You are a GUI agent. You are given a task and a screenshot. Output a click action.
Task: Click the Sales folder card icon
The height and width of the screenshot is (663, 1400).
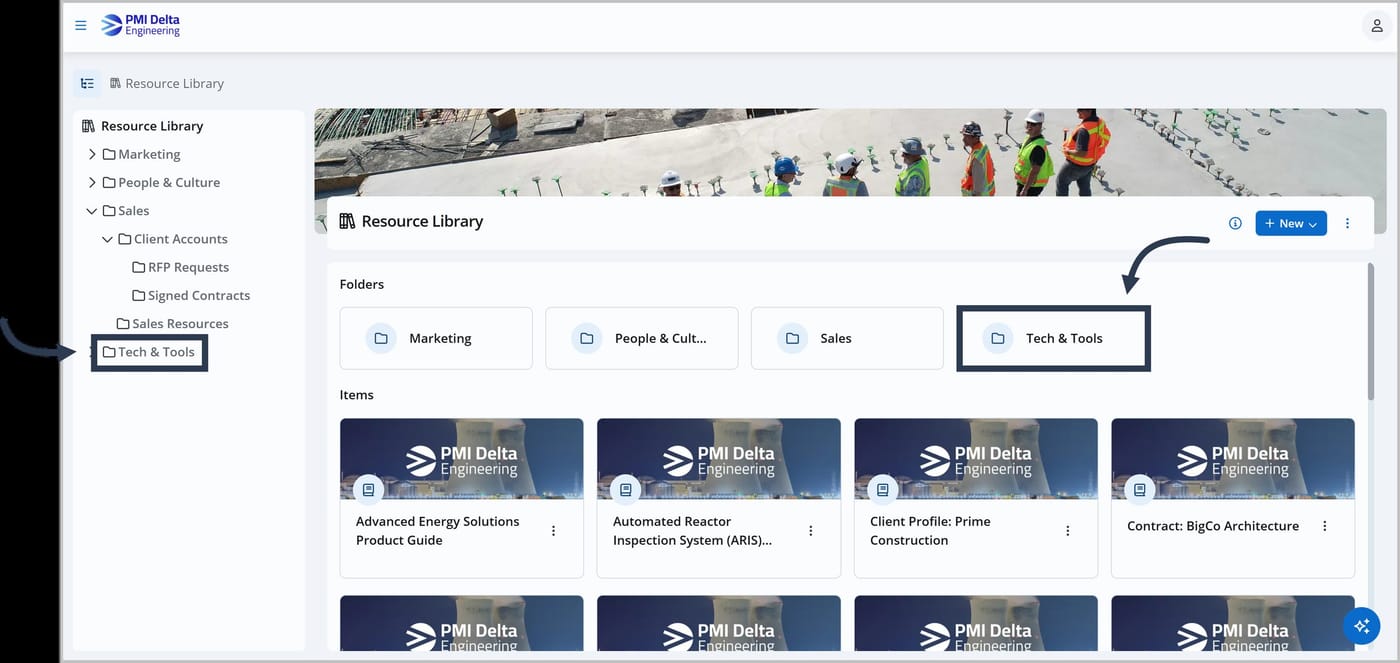792,338
